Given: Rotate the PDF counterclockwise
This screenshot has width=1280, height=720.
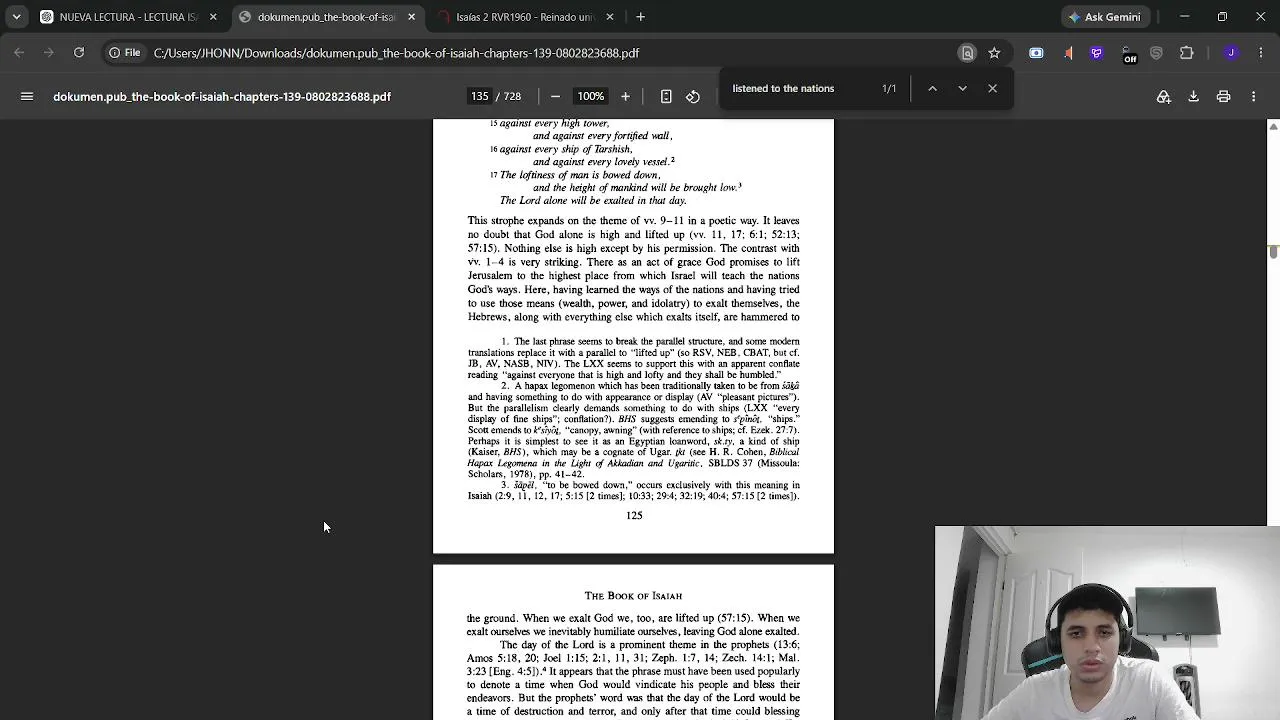Looking at the screenshot, I should 693,96.
